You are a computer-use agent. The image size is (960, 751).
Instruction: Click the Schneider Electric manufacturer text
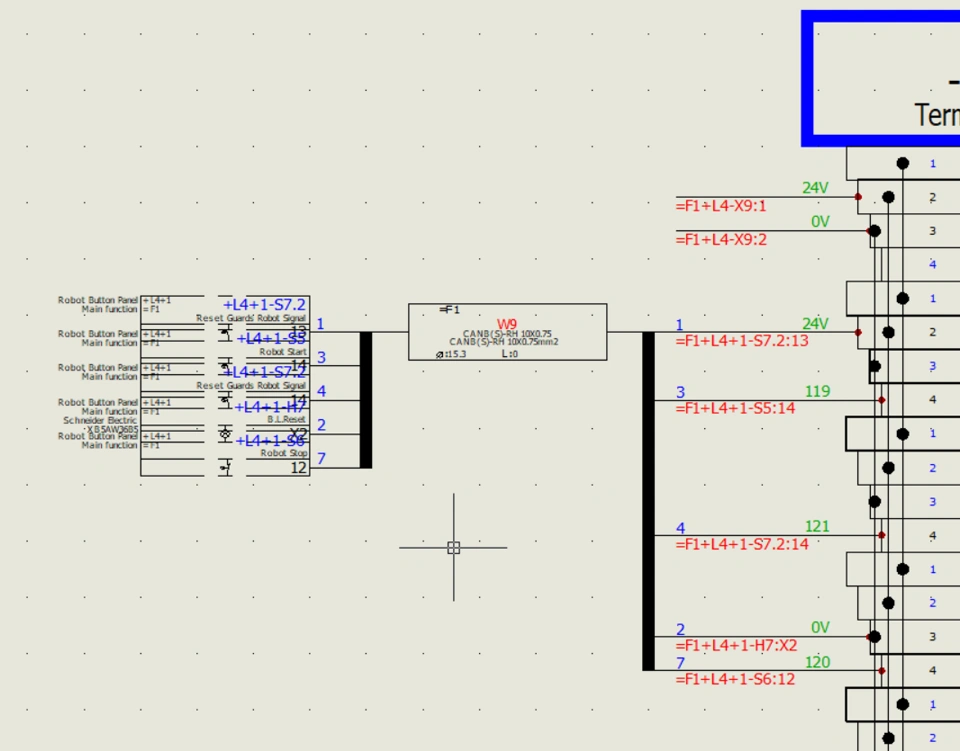tap(100, 420)
